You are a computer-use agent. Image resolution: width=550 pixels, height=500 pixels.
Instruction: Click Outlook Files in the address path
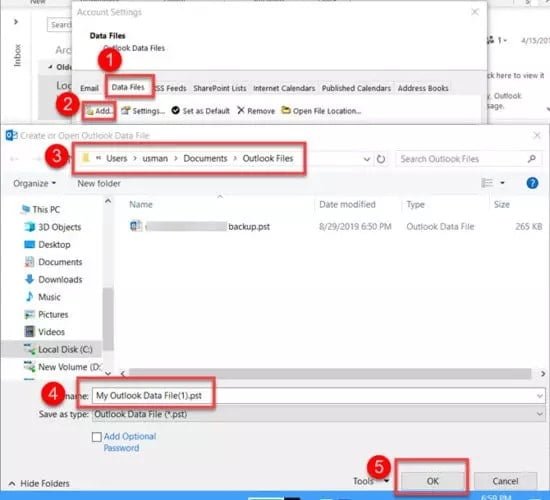268,159
